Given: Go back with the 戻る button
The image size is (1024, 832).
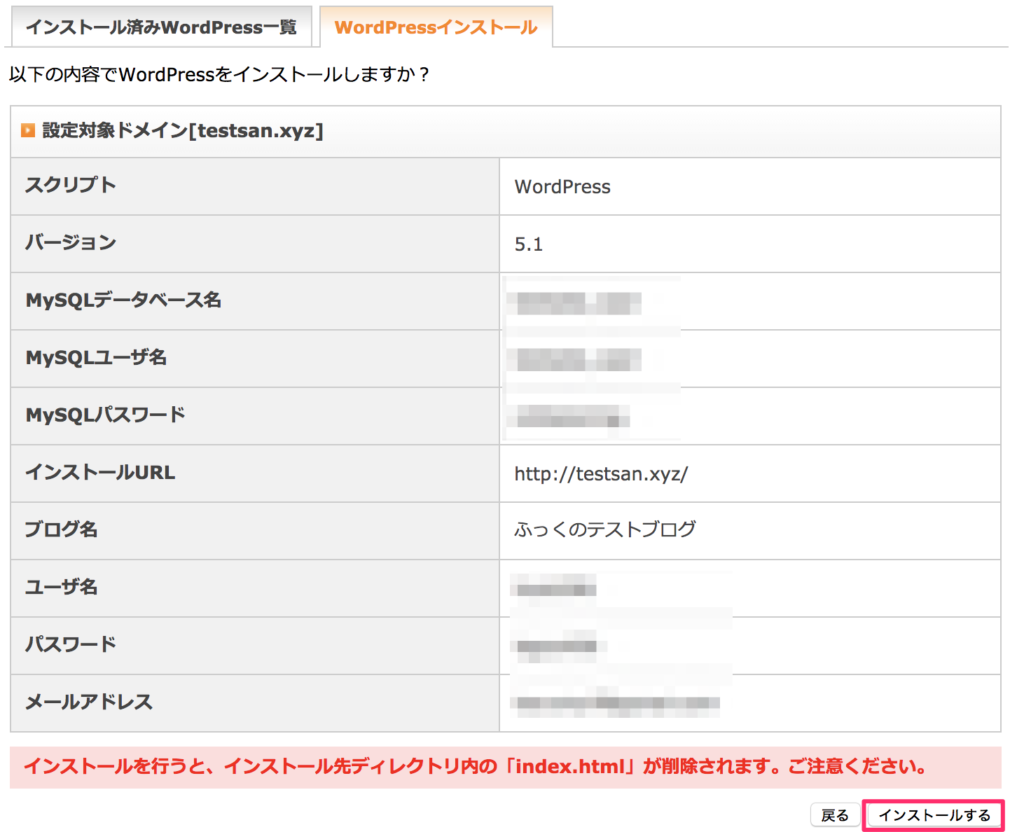Looking at the screenshot, I should pyautogui.click(x=835, y=815).
